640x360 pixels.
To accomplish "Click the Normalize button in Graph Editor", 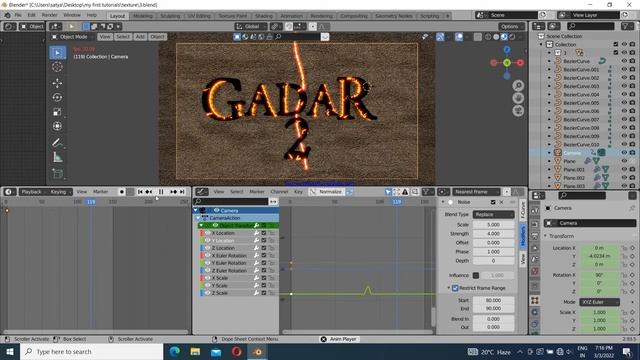I will 330,191.
